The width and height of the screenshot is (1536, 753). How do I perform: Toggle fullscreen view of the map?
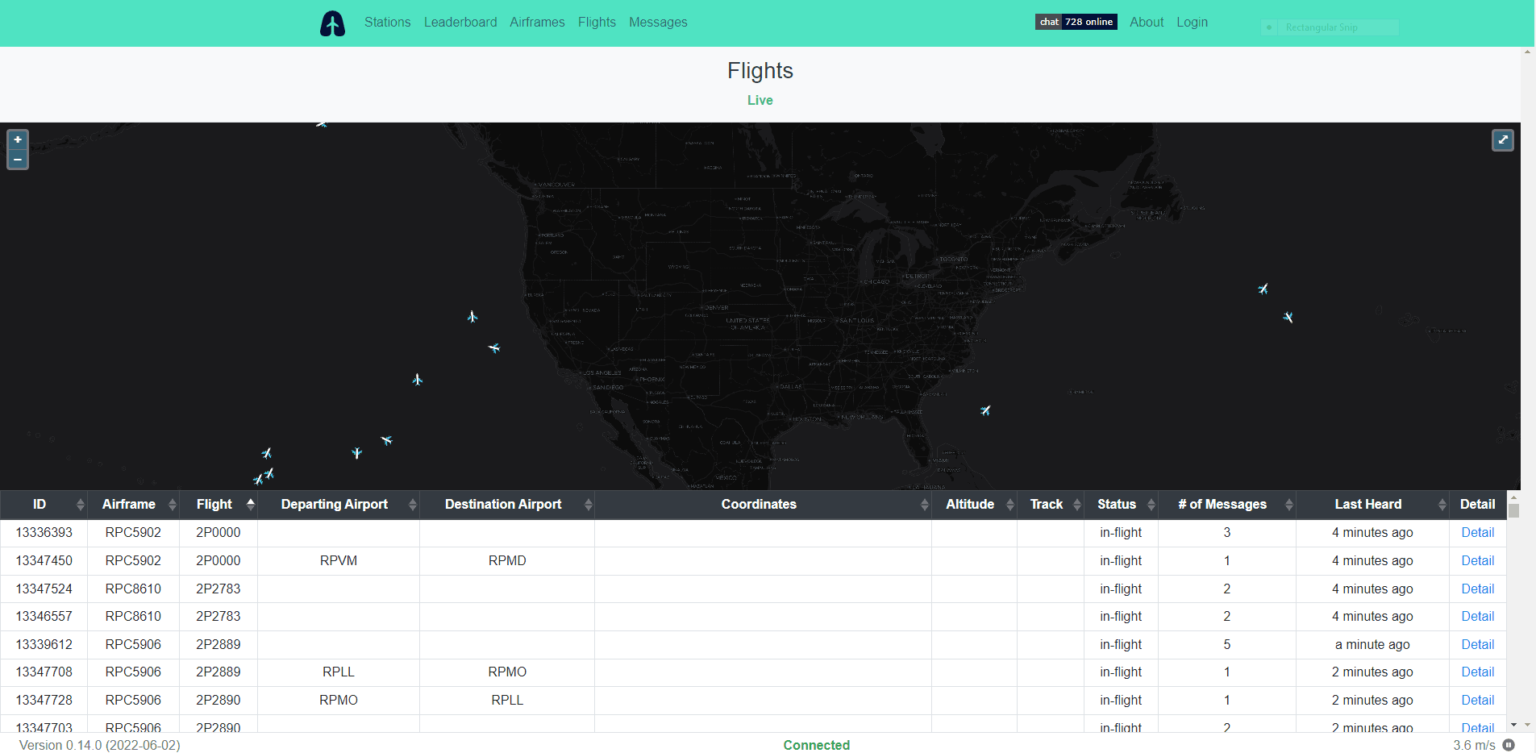click(1503, 140)
